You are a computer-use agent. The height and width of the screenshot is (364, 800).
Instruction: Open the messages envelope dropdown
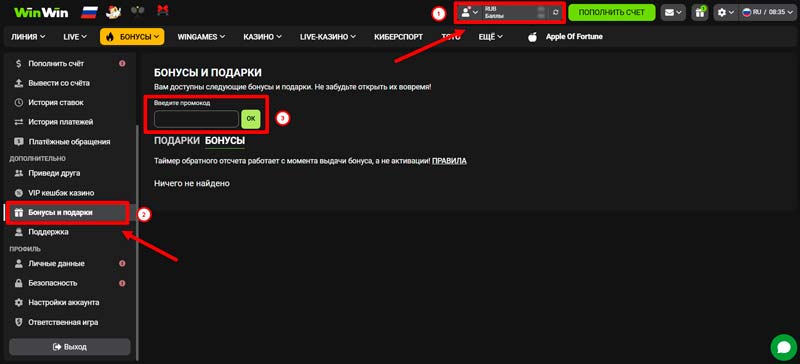coord(673,12)
